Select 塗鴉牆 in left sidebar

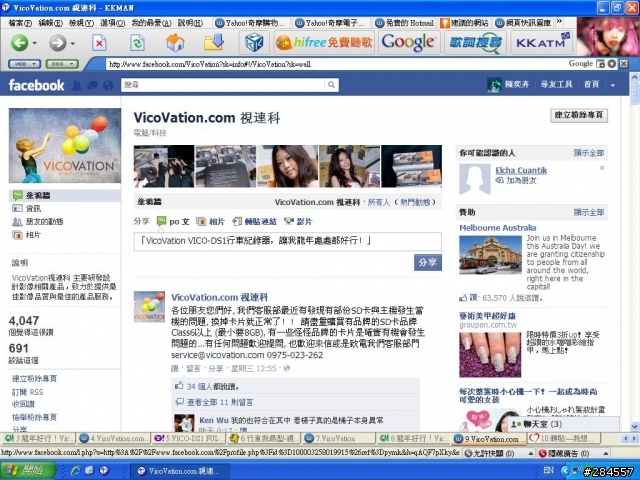coord(64,196)
